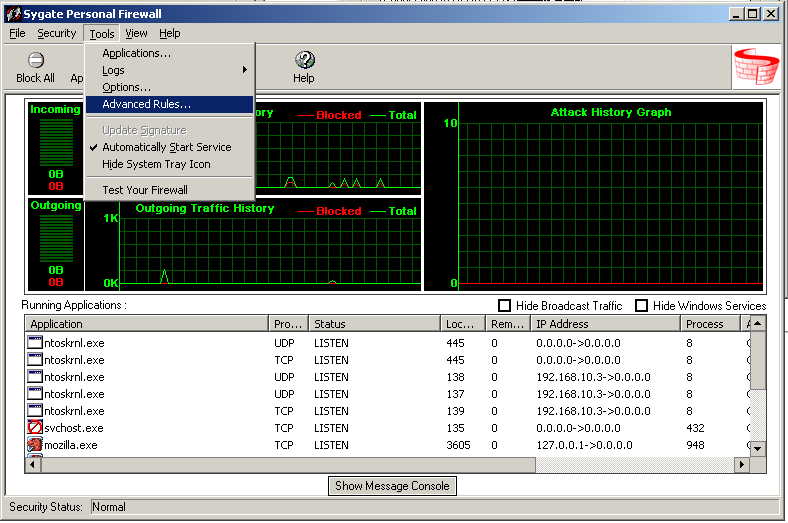Viewport: 788px width, 523px height.
Task: Click the last ntoskrnl.exe TCP 139 icon
Action: click(x=35, y=411)
